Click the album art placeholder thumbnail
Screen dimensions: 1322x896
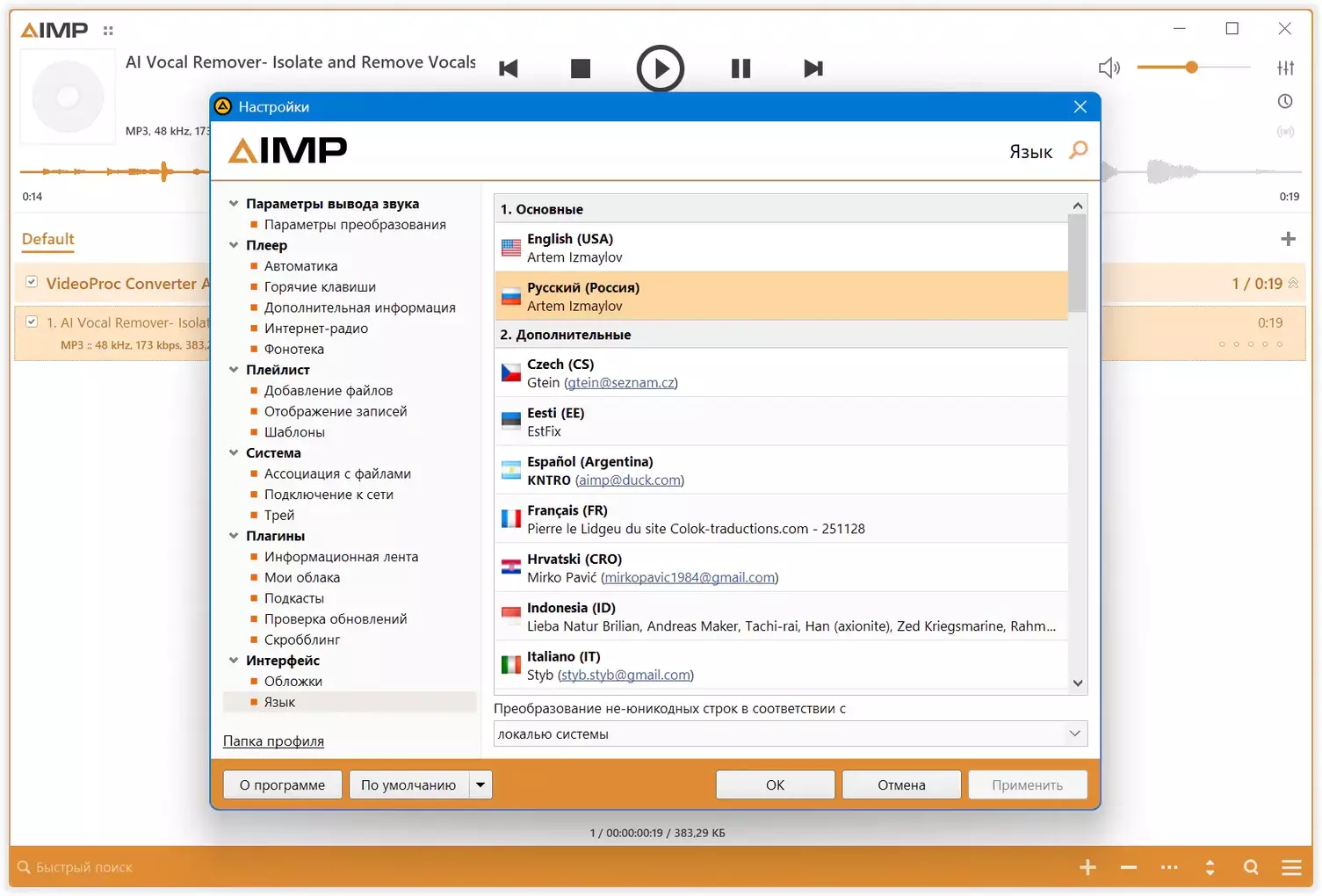pos(68,97)
